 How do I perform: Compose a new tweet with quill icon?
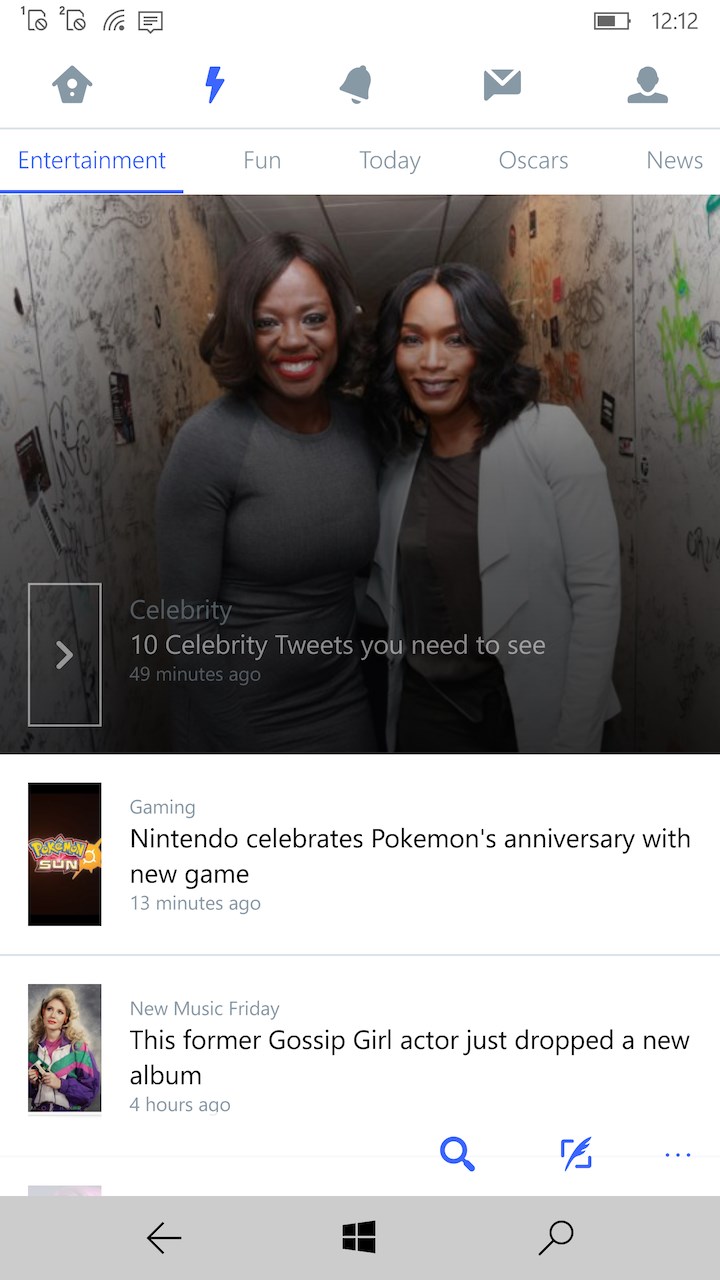coord(576,1154)
